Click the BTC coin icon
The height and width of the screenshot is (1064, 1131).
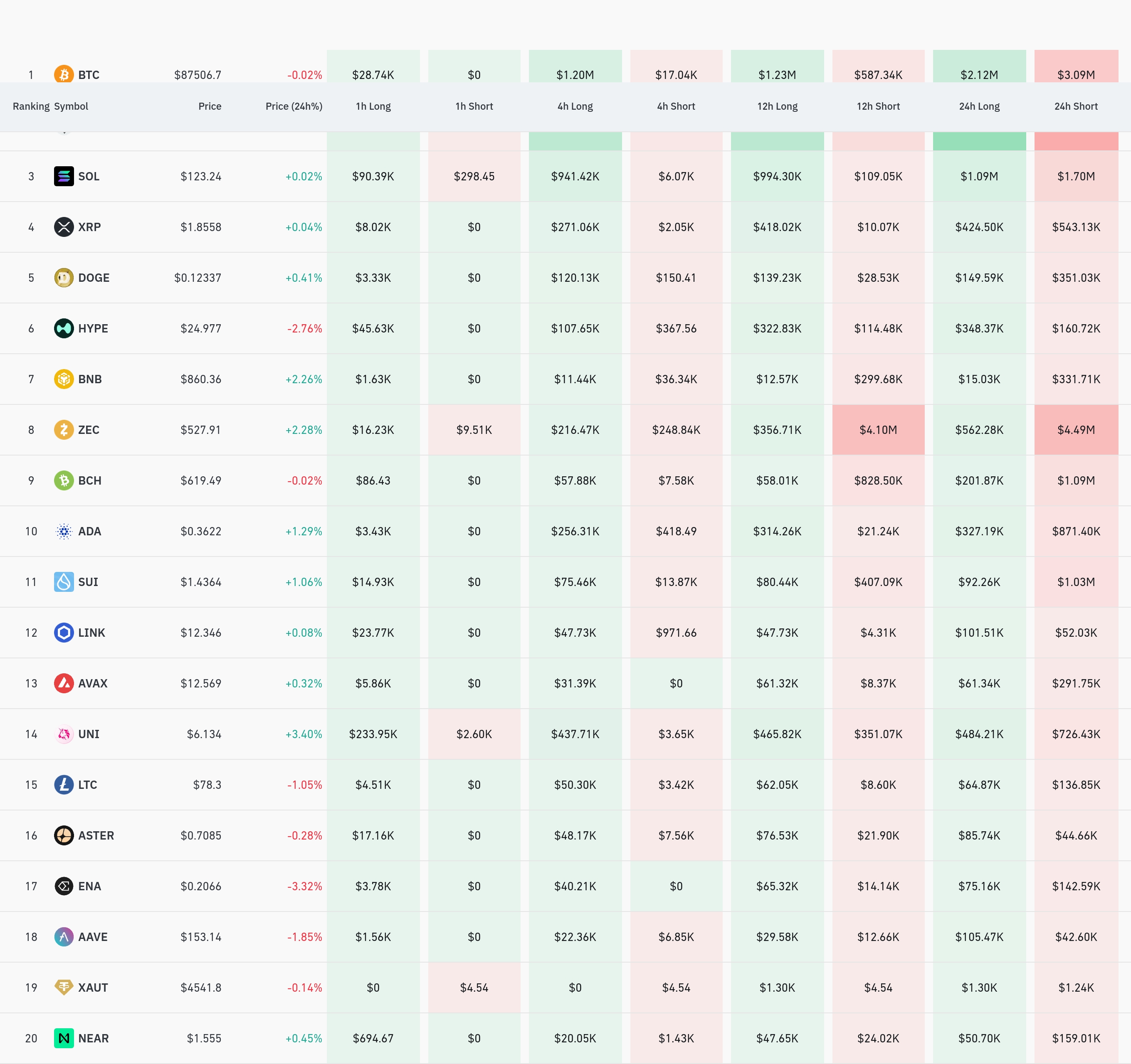(64, 74)
